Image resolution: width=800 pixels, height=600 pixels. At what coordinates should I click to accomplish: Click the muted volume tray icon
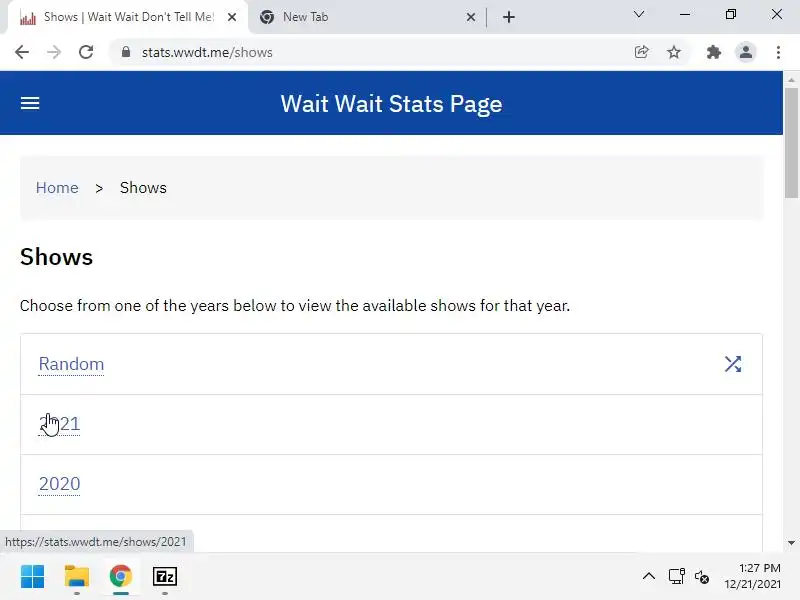click(x=702, y=577)
